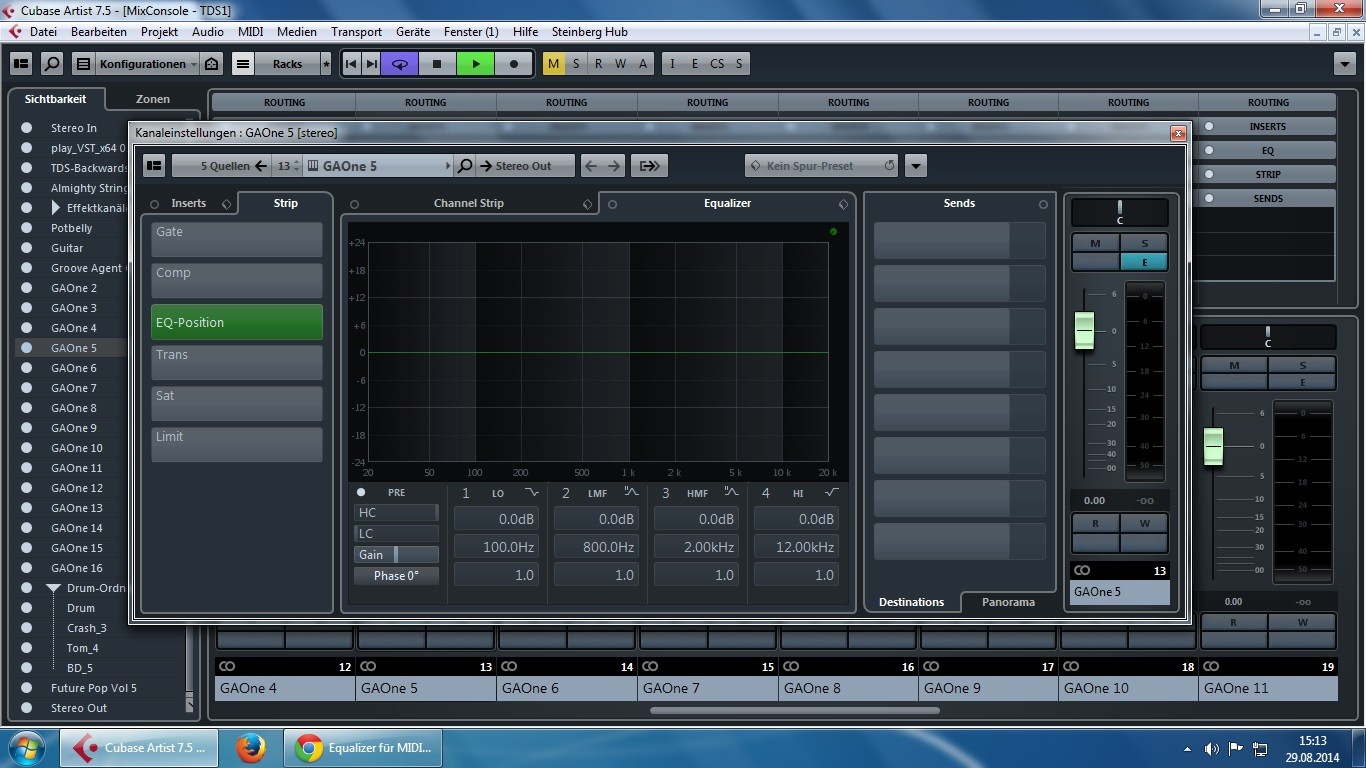Screen dimensions: 1366x768
Task: Click the Stop transport button
Action: pos(437,64)
